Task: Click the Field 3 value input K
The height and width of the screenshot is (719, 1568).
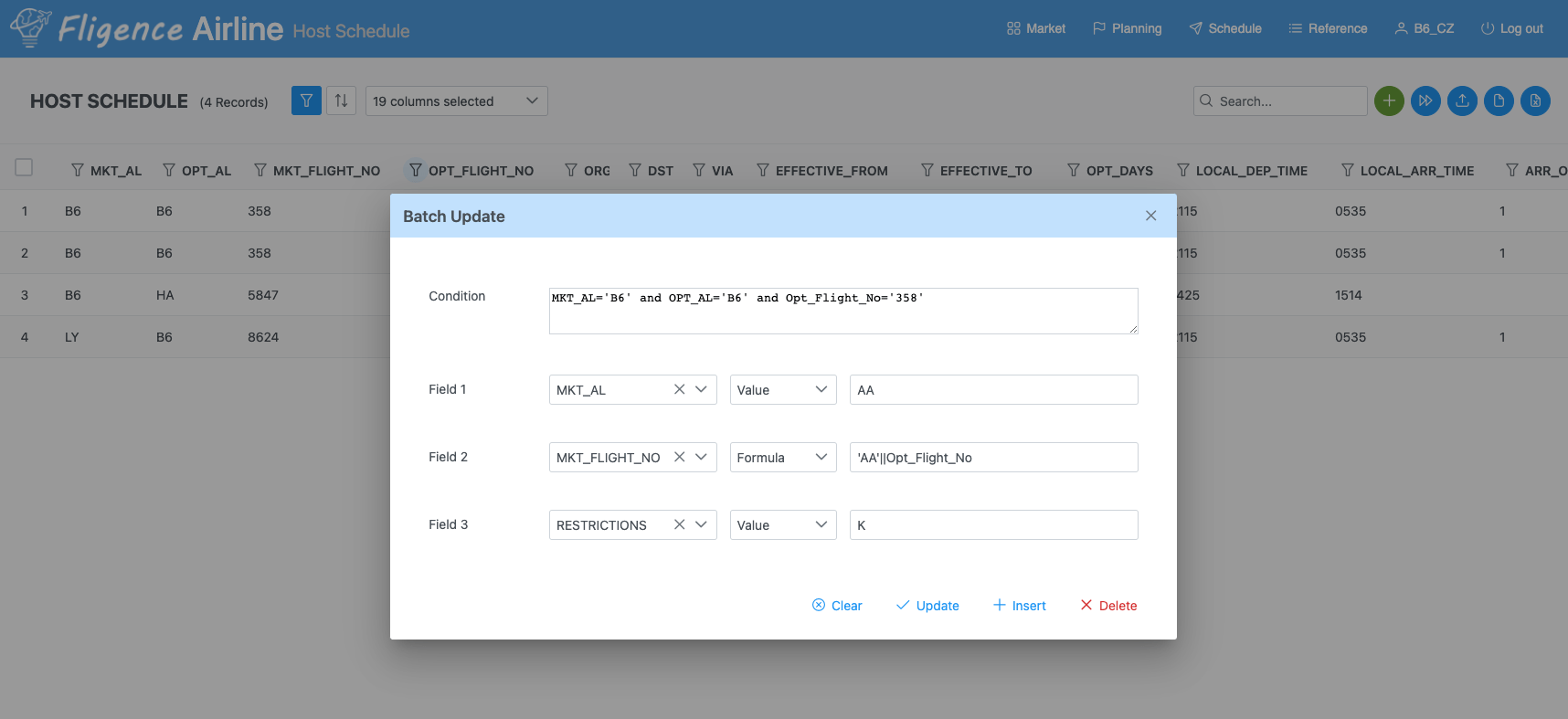Action: 994,524
